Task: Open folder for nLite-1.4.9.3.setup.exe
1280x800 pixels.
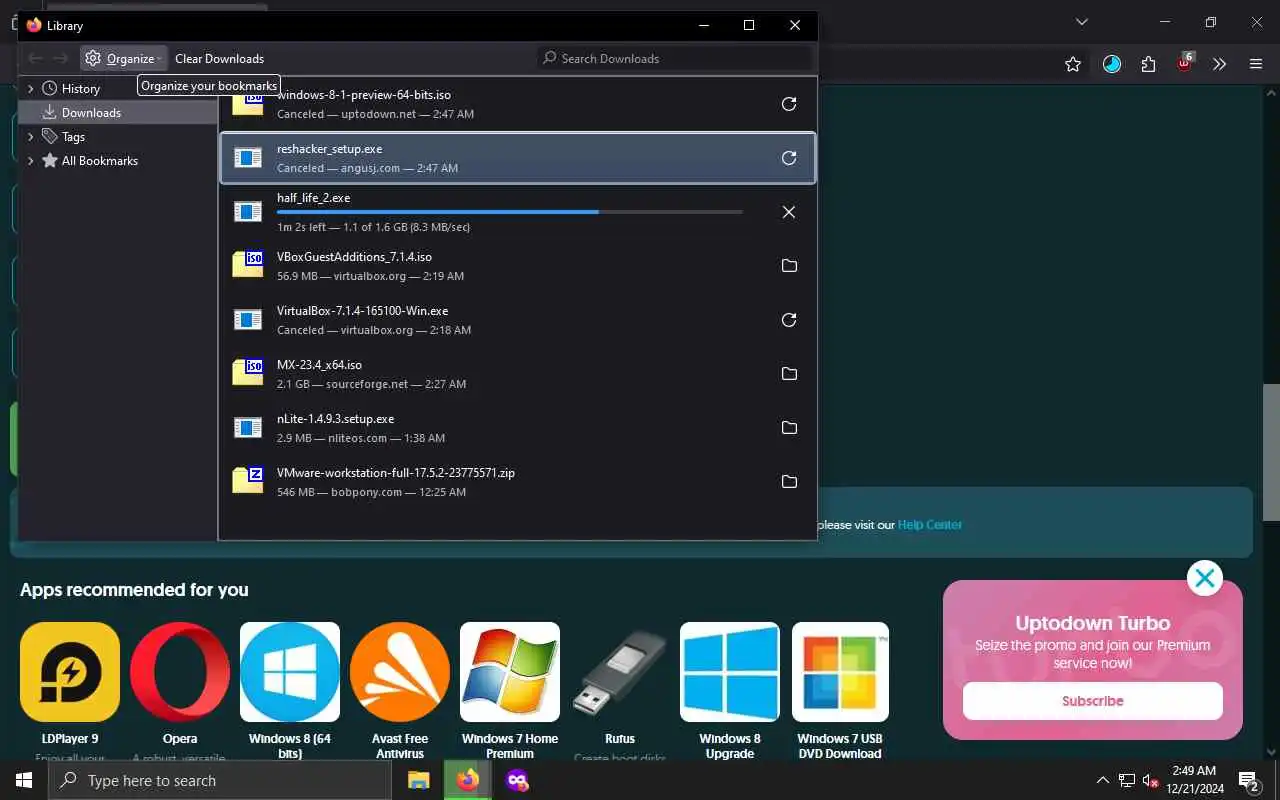Action: point(789,428)
